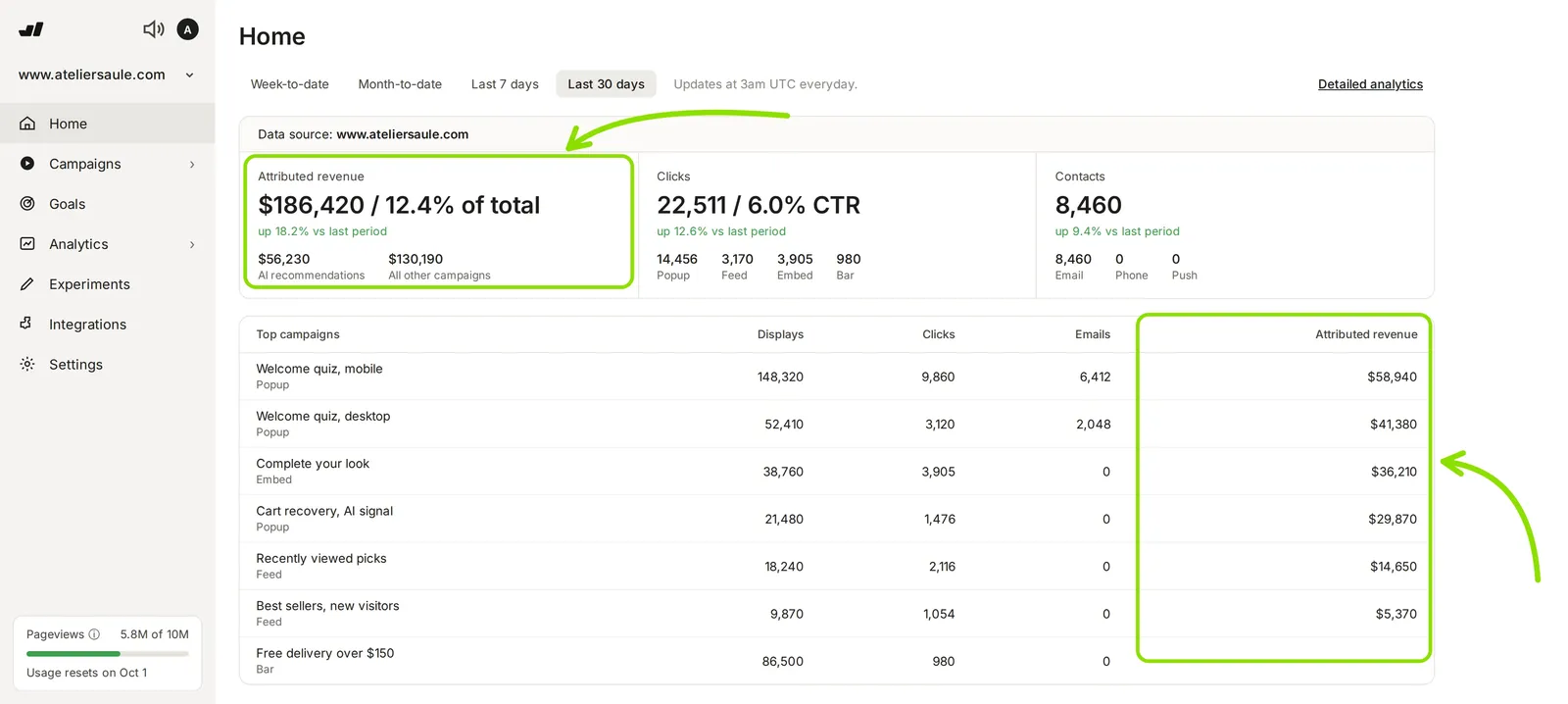Go to Home in sidebar
The width and height of the screenshot is (1568, 704).
click(108, 124)
